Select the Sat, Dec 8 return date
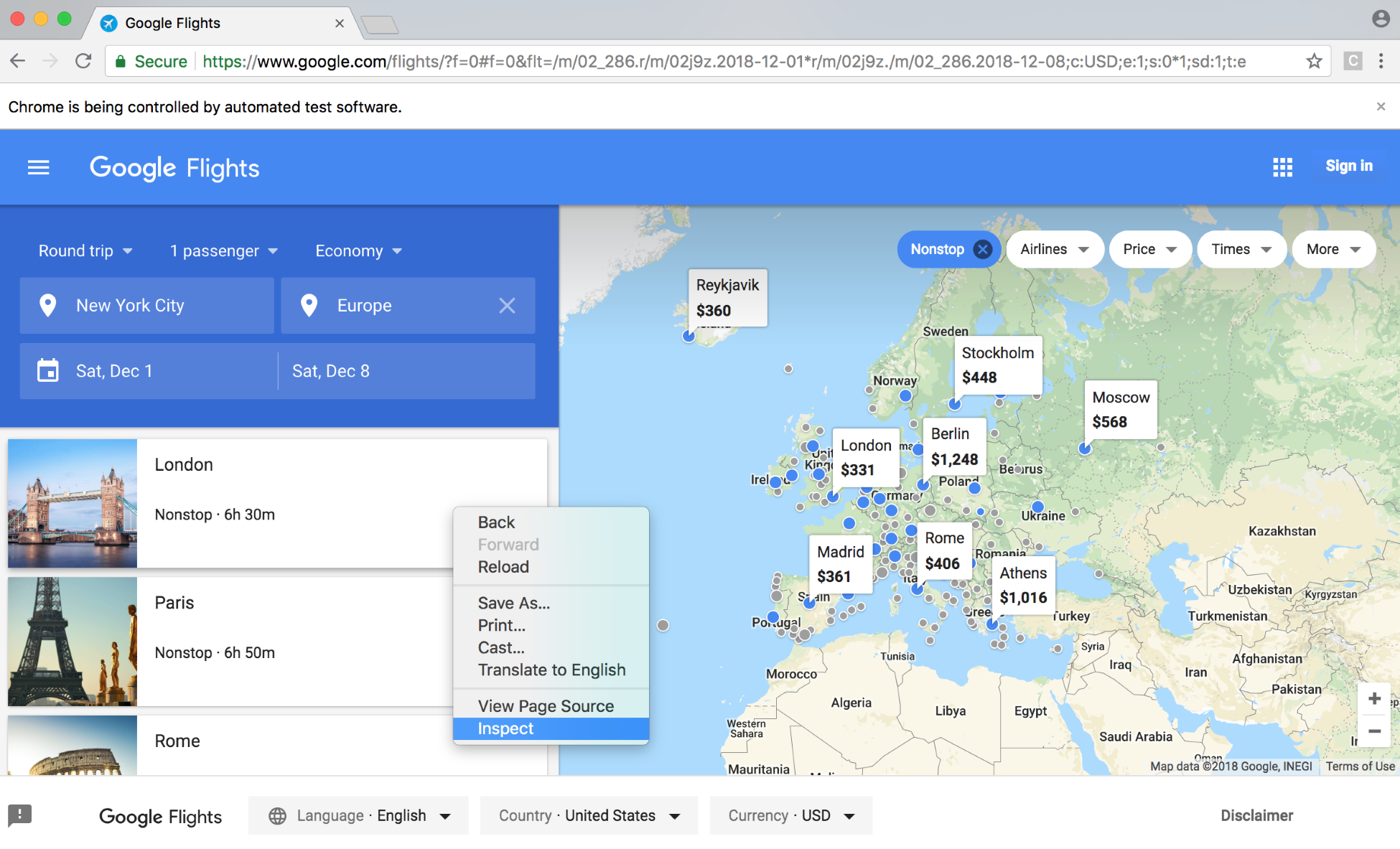The width and height of the screenshot is (1400, 849). (406, 371)
